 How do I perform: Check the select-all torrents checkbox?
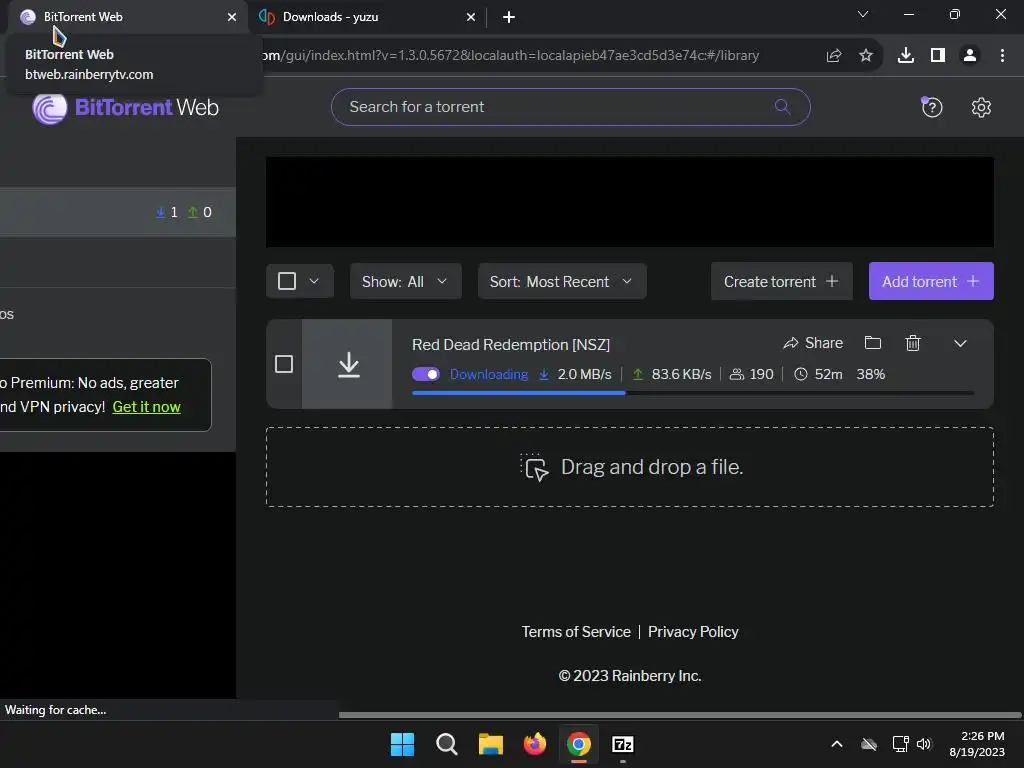point(287,281)
